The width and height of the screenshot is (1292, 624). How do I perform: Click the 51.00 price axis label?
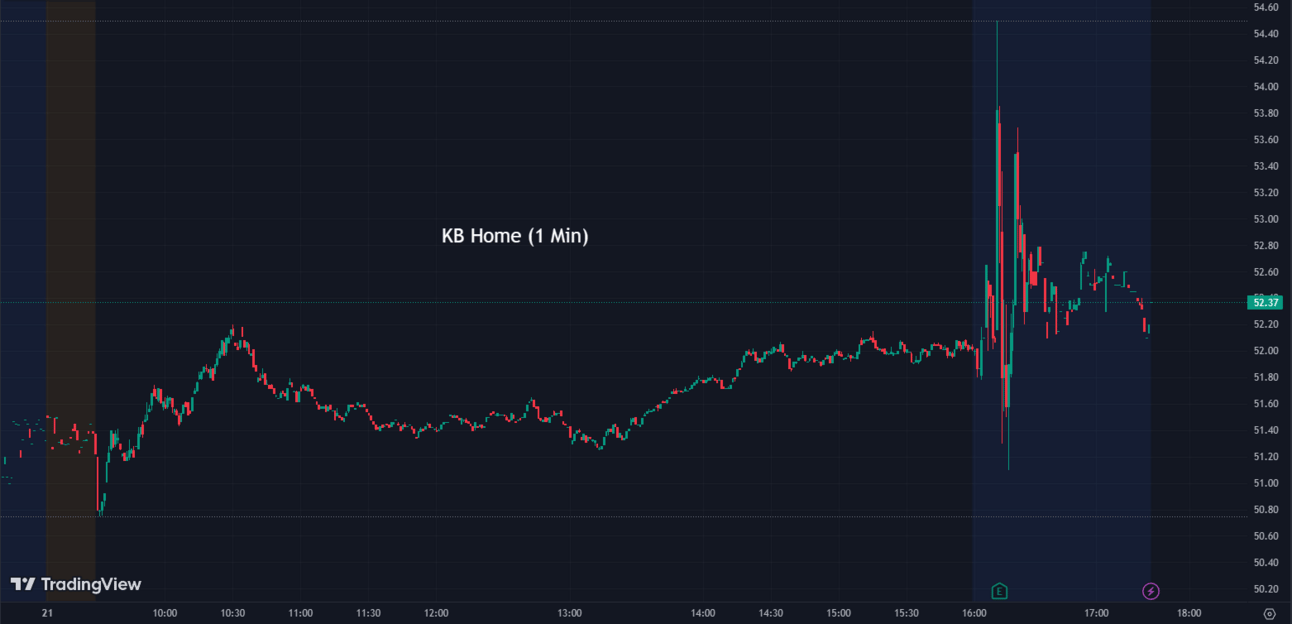(1265, 483)
